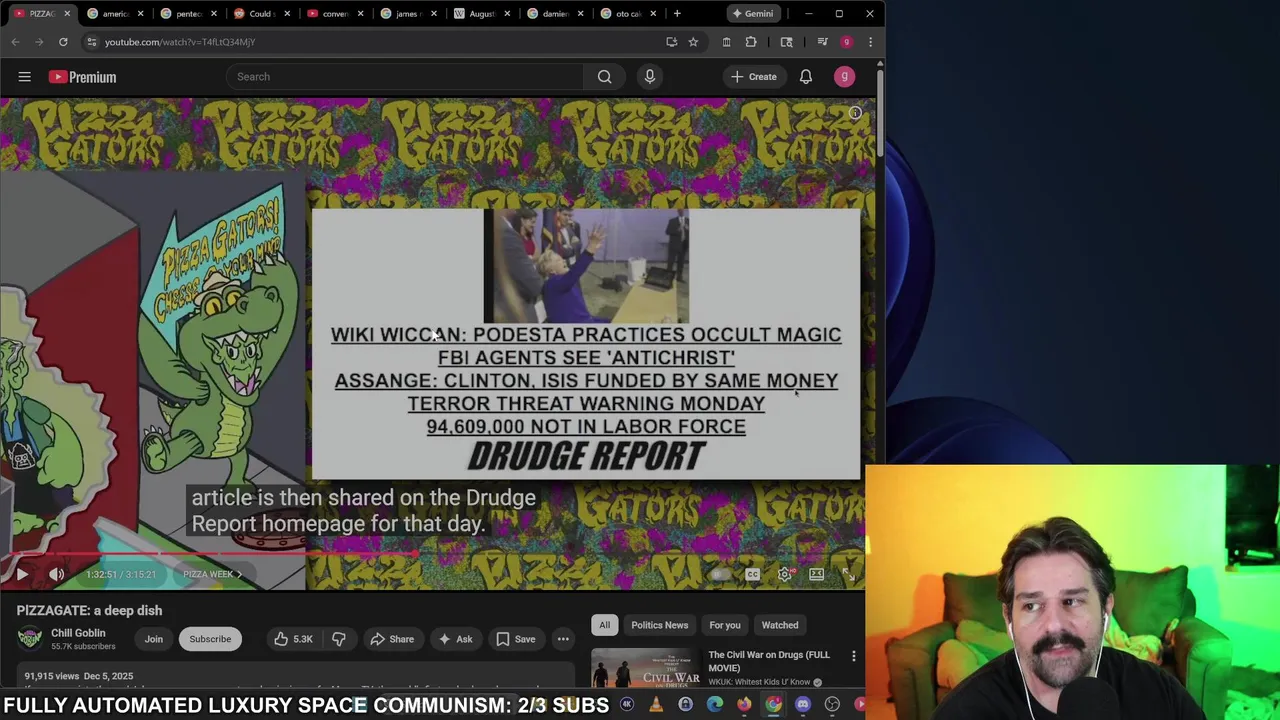Click the install/cast icon in address bar
1280x720 pixels.
672,42
